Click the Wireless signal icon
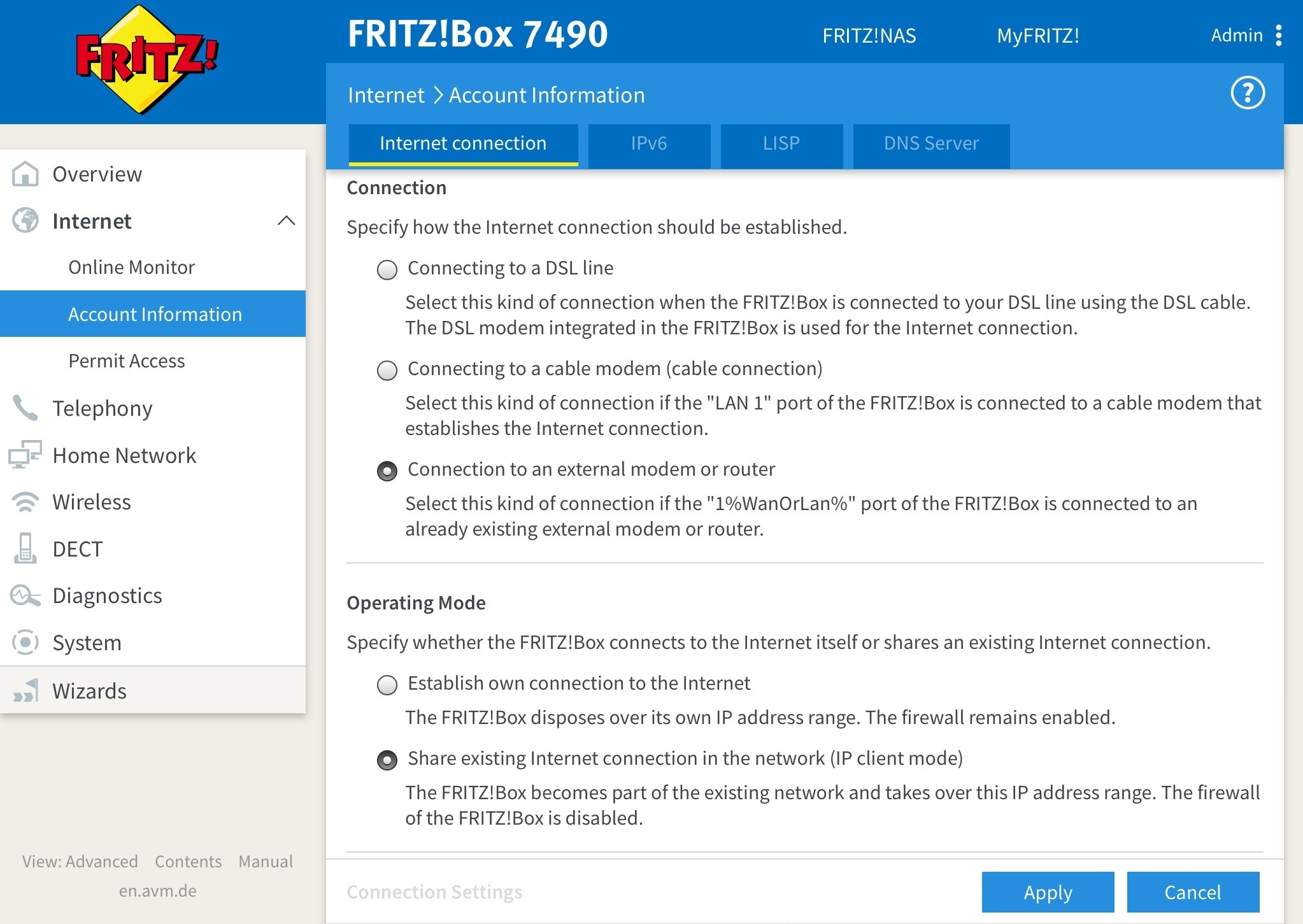Image resolution: width=1303 pixels, height=924 pixels. [x=25, y=502]
